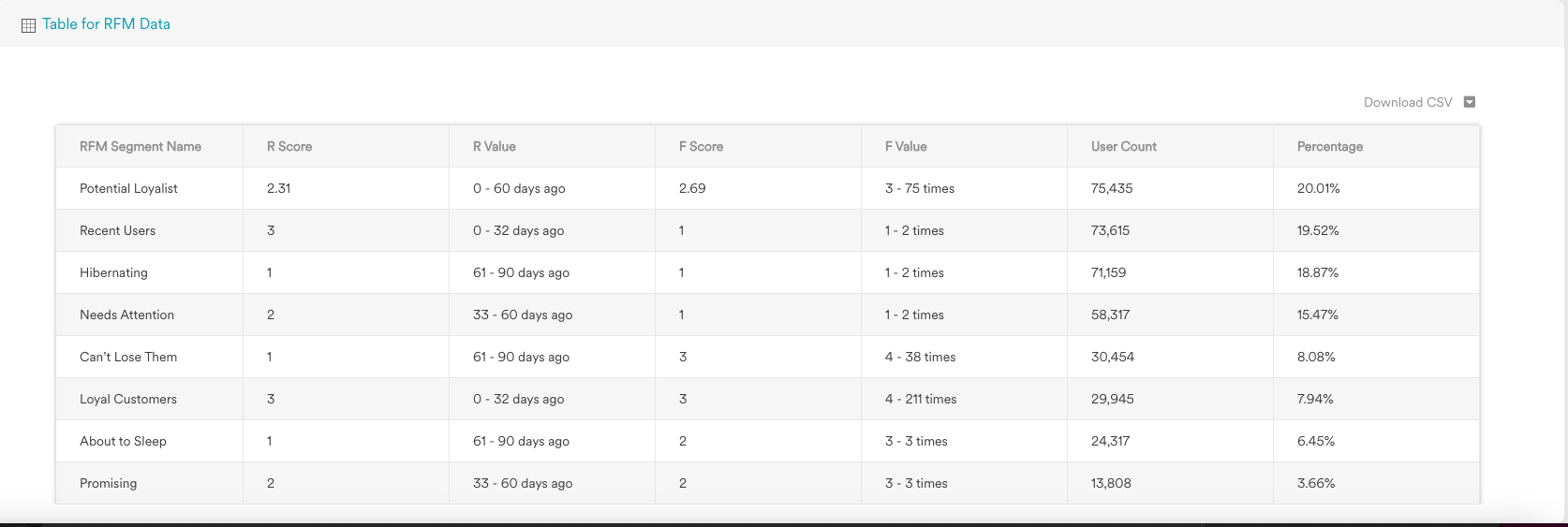
Task: Select the Potential Loyalist segment row
Action: coord(128,189)
